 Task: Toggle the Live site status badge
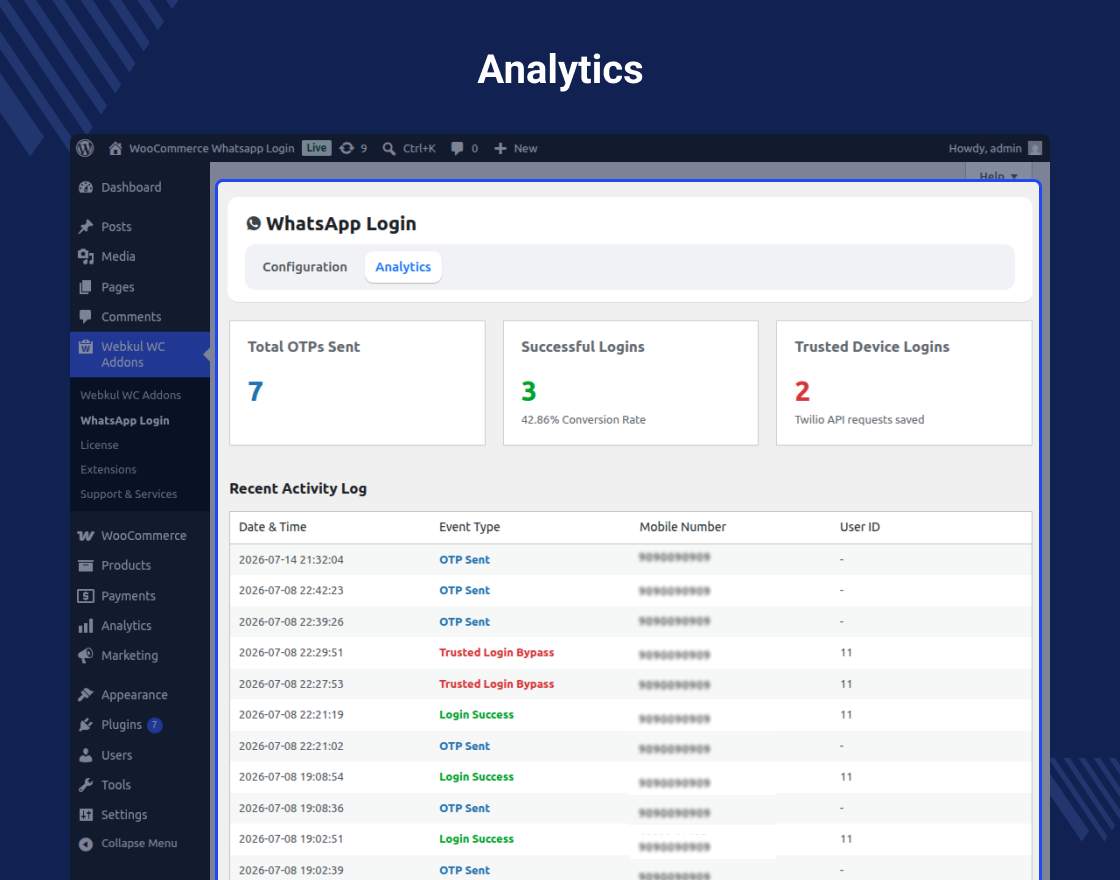tap(316, 148)
